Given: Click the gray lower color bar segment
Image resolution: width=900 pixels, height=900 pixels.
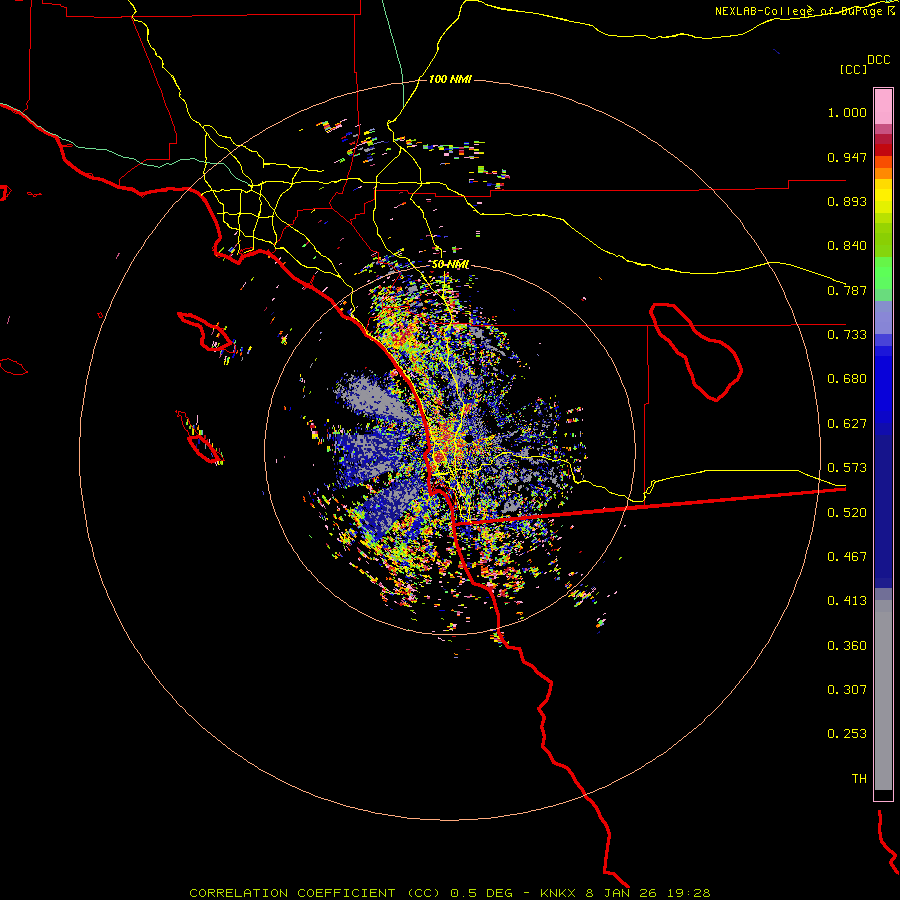Looking at the screenshot, I should [x=883, y=695].
